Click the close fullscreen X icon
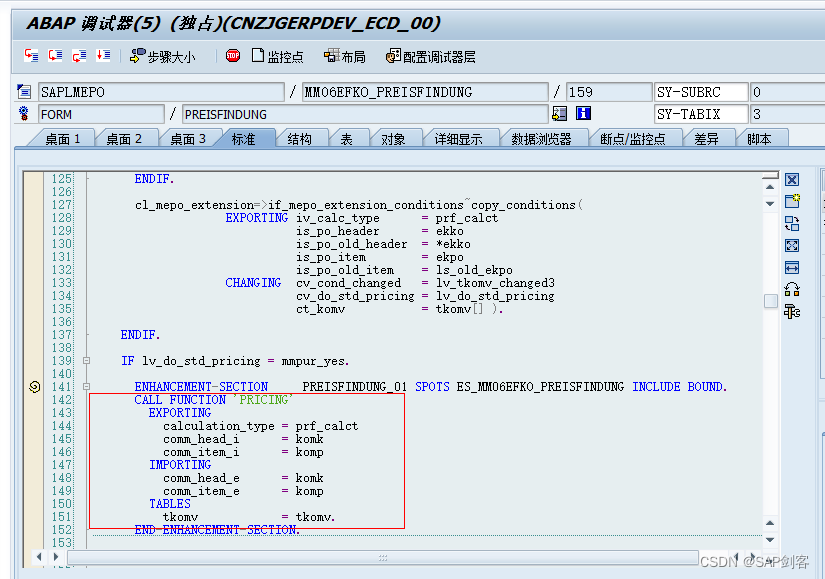This screenshot has height=579, width=825. pos(791,179)
